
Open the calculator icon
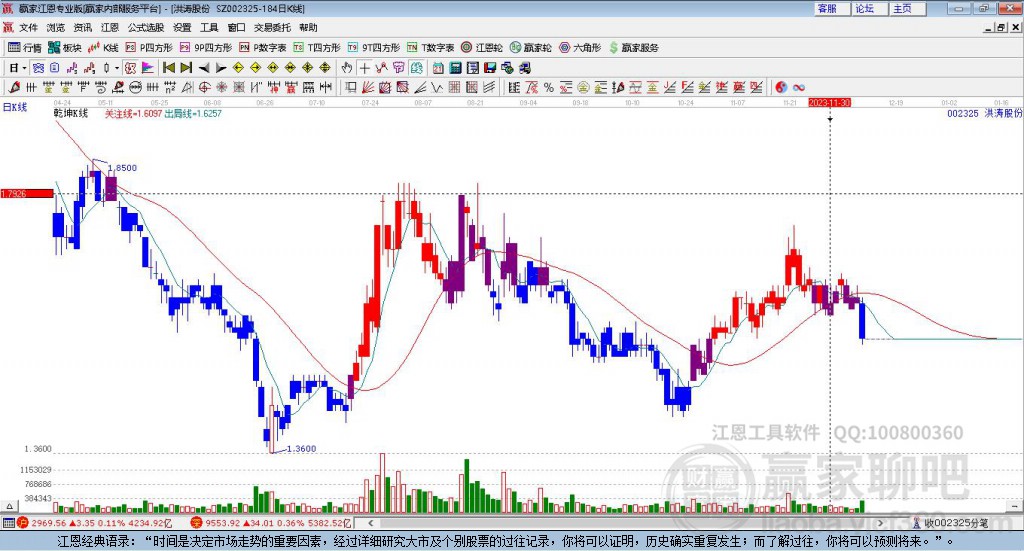point(455,68)
